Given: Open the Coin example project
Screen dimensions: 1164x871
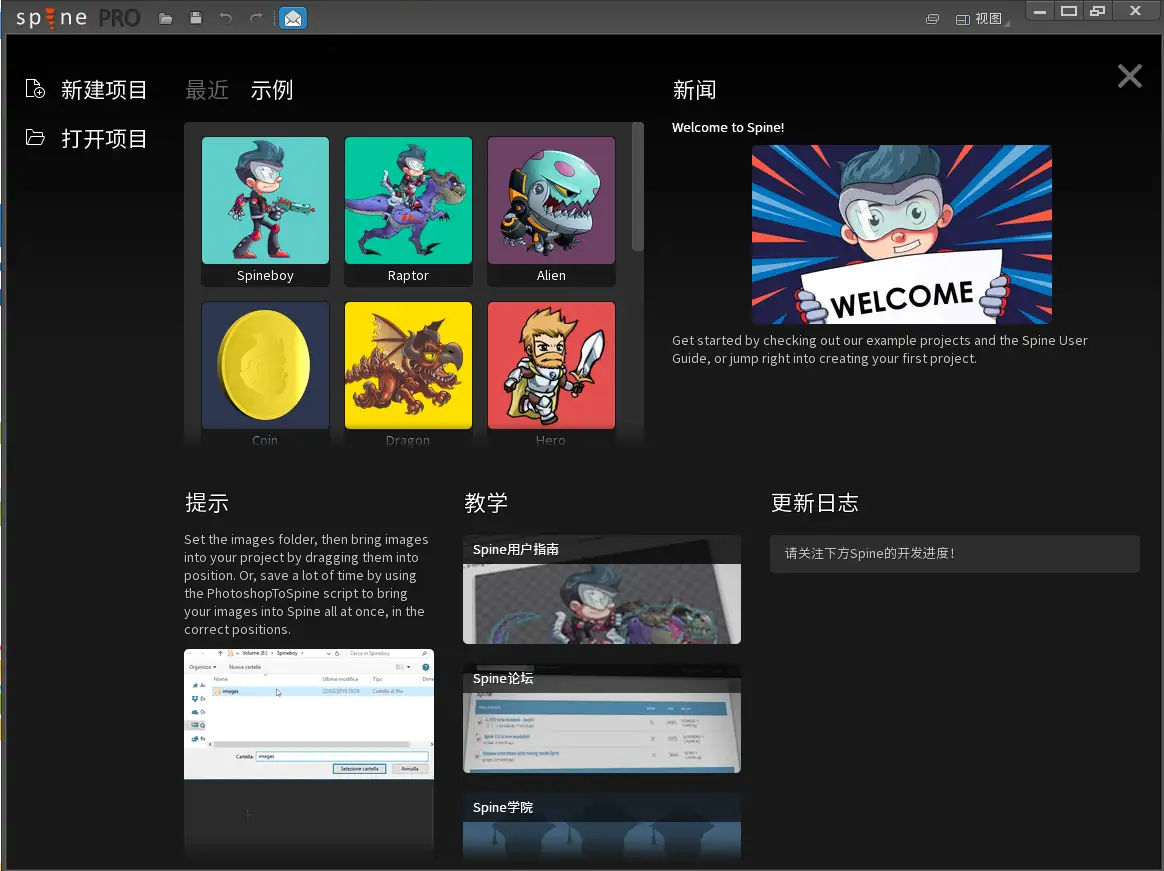Looking at the screenshot, I should [x=265, y=373].
